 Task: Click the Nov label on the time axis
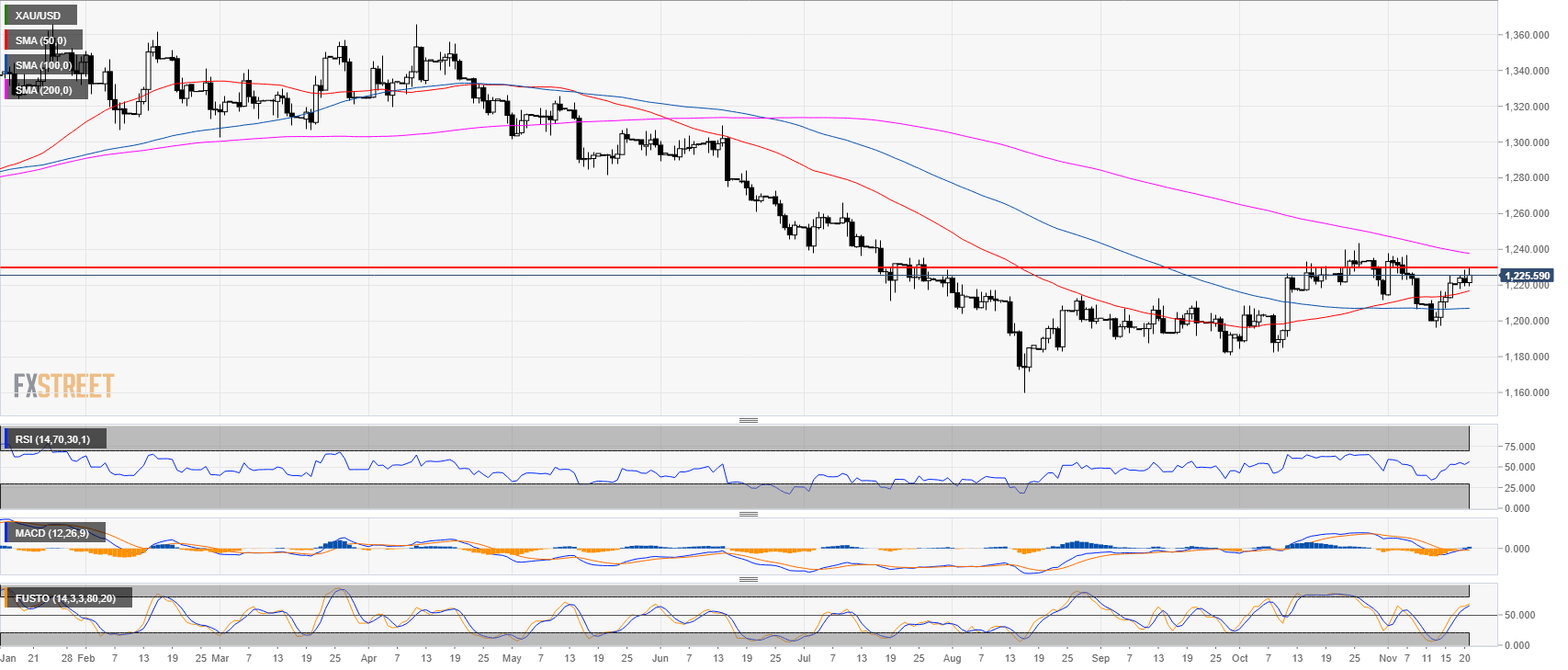tap(1387, 658)
